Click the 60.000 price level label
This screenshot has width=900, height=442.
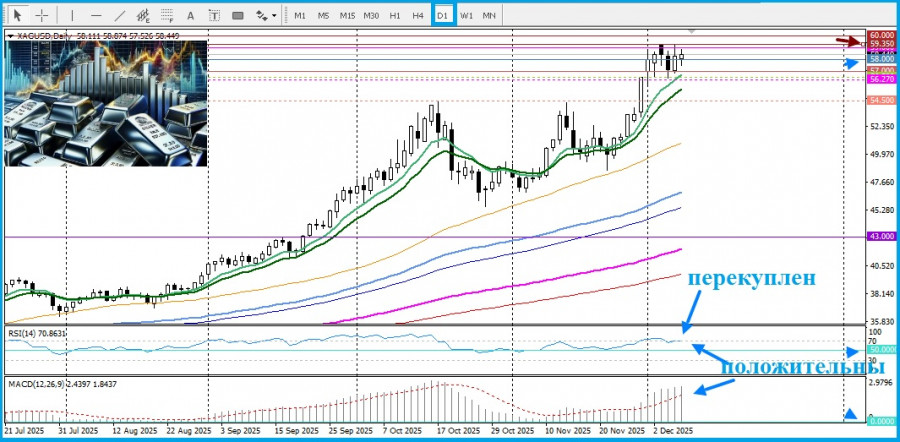click(880, 35)
